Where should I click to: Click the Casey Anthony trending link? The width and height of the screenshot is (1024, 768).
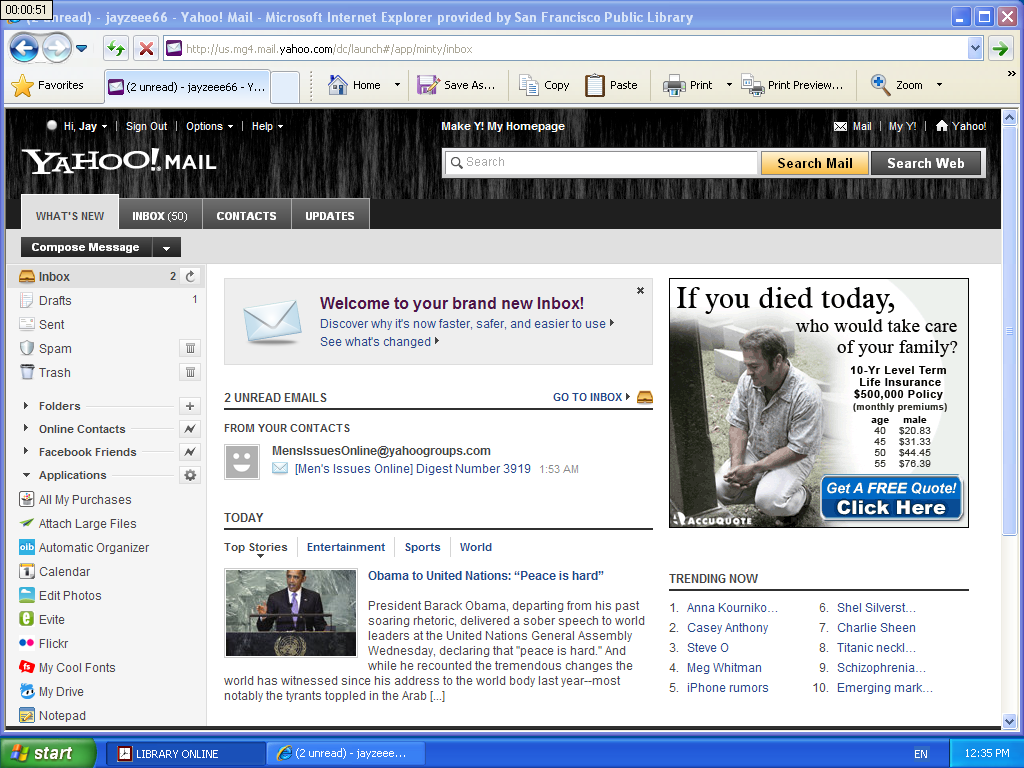[727, 628]
